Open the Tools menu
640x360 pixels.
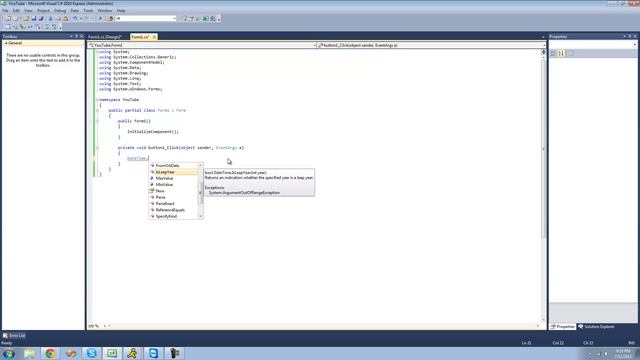88,11
